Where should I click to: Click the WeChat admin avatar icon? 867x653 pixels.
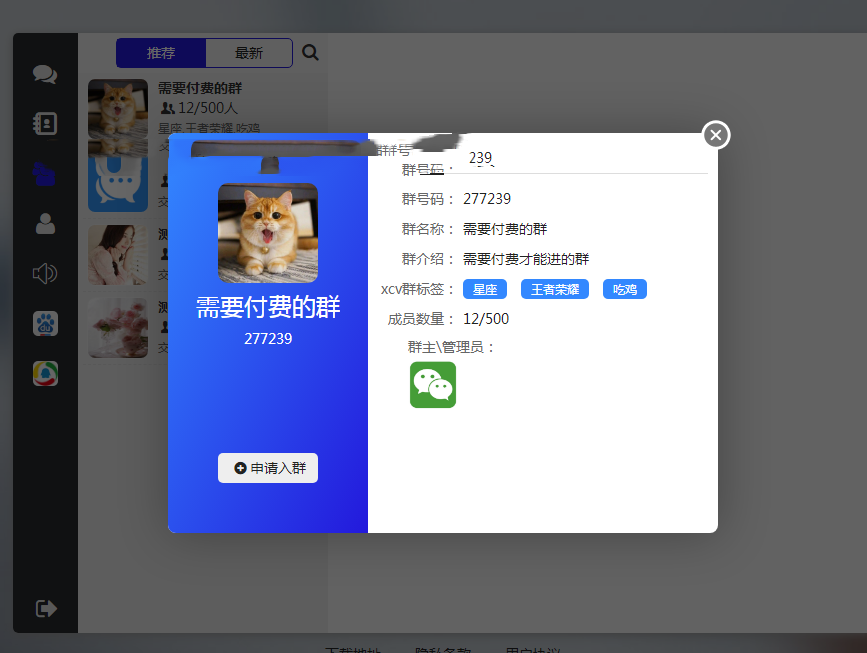pos(433,385)
